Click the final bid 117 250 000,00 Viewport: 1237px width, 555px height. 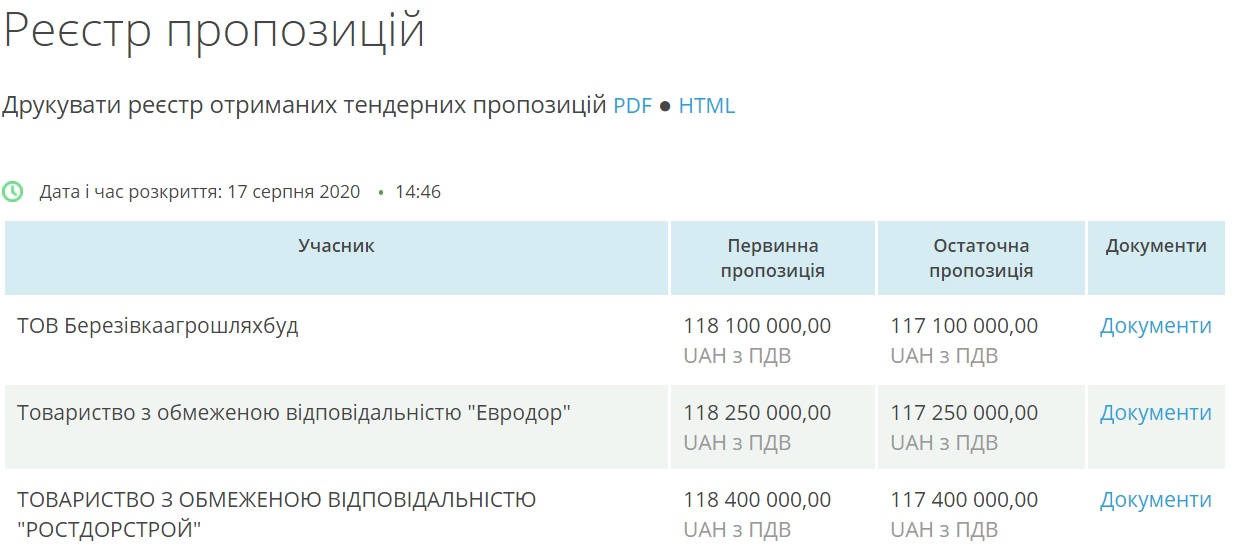(x=964, y=413)
